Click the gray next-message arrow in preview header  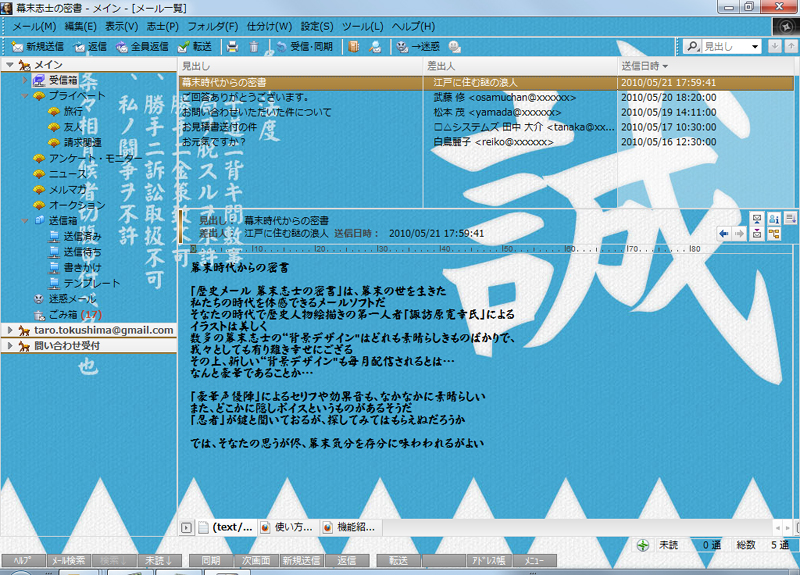[739, 234]
